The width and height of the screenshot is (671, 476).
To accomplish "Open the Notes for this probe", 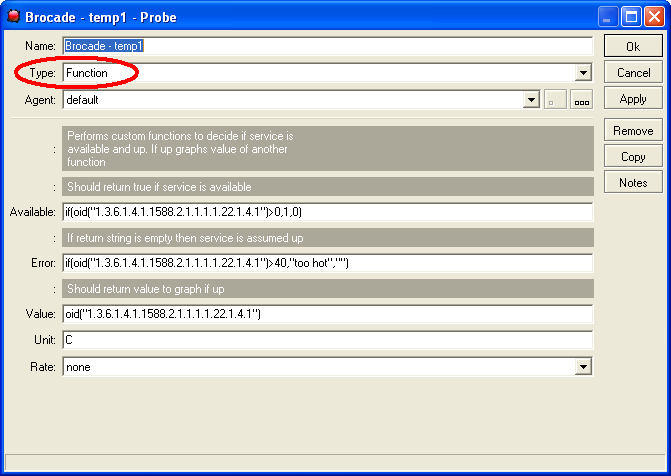I will 633,182.
